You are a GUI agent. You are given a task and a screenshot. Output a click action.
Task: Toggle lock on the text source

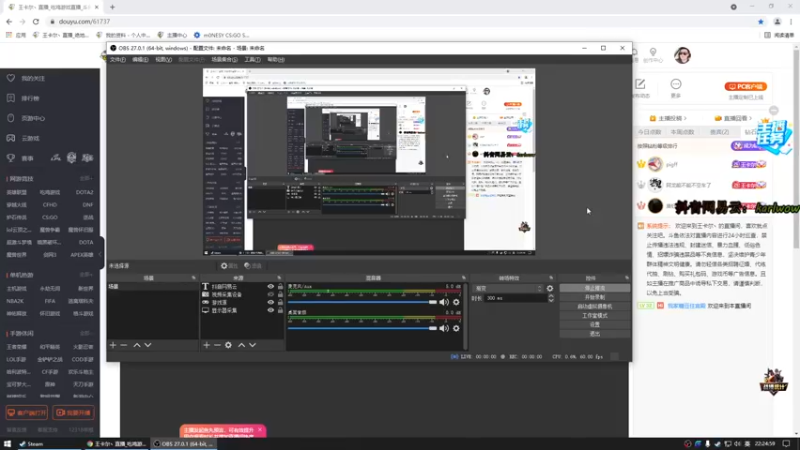pos(280,287)
